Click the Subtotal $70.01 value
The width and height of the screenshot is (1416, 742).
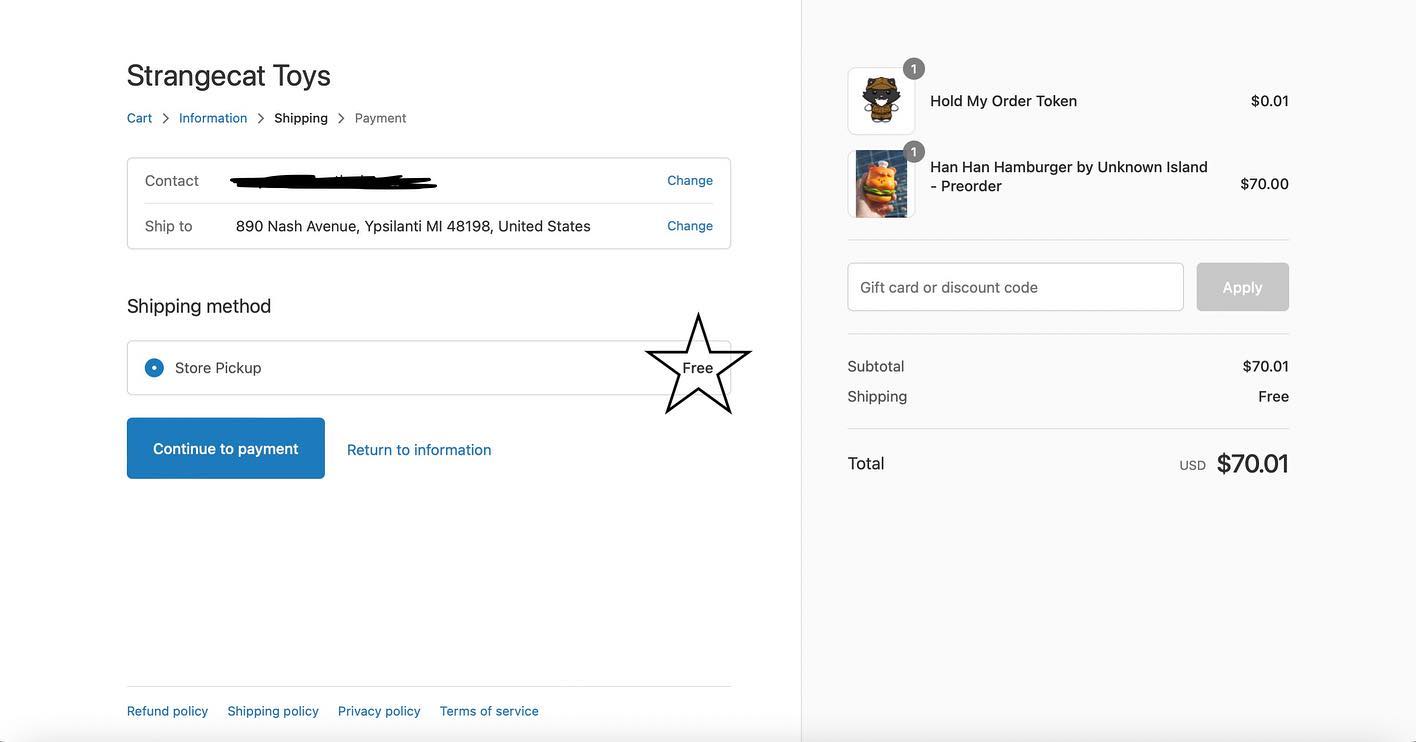click(x=1266, y=367)
